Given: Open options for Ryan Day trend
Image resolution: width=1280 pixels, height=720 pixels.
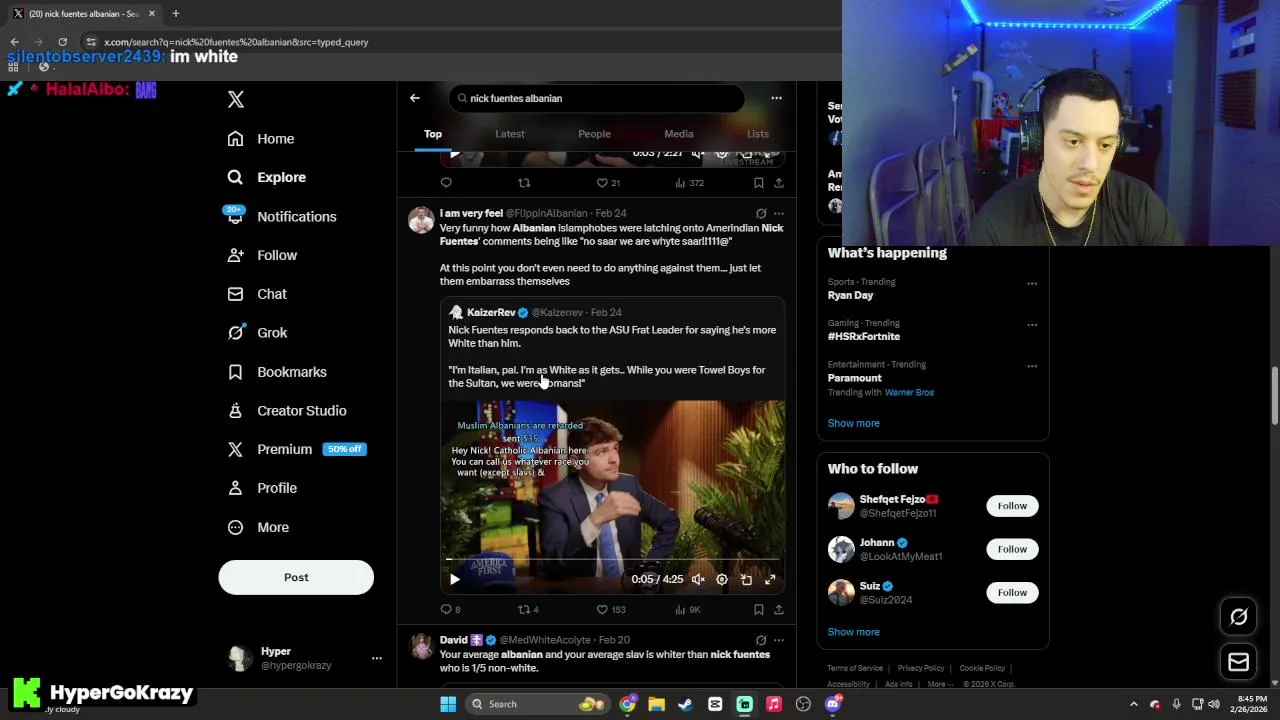Looking at the screenshot, I should click(1032, 283).
